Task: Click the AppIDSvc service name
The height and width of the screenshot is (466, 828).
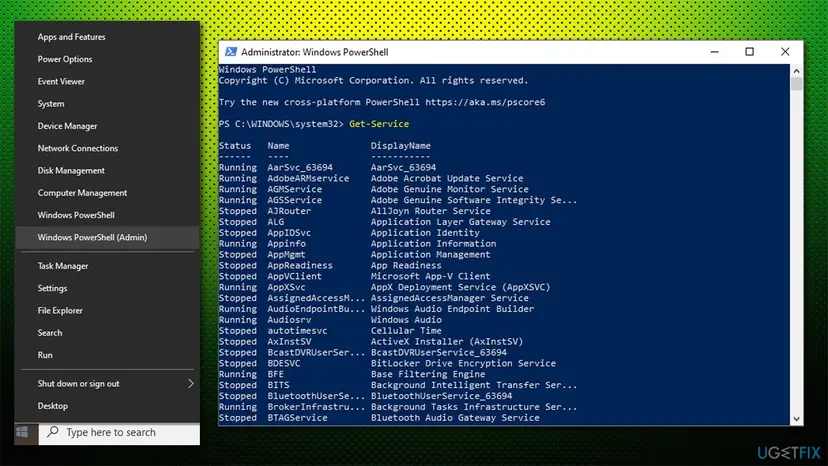Action: coord(289,232)
